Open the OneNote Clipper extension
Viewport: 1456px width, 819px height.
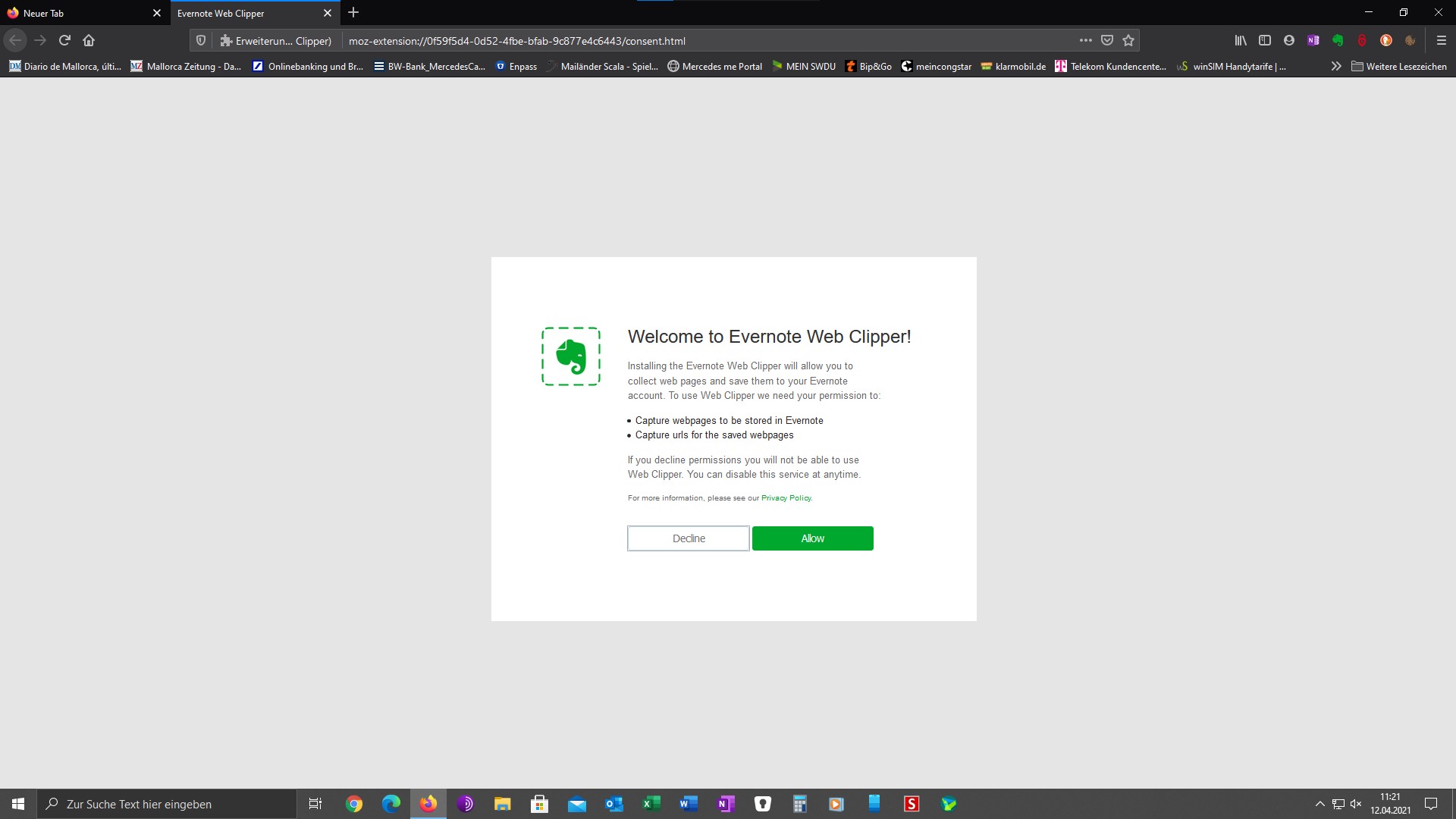[x=1313, y=41]
